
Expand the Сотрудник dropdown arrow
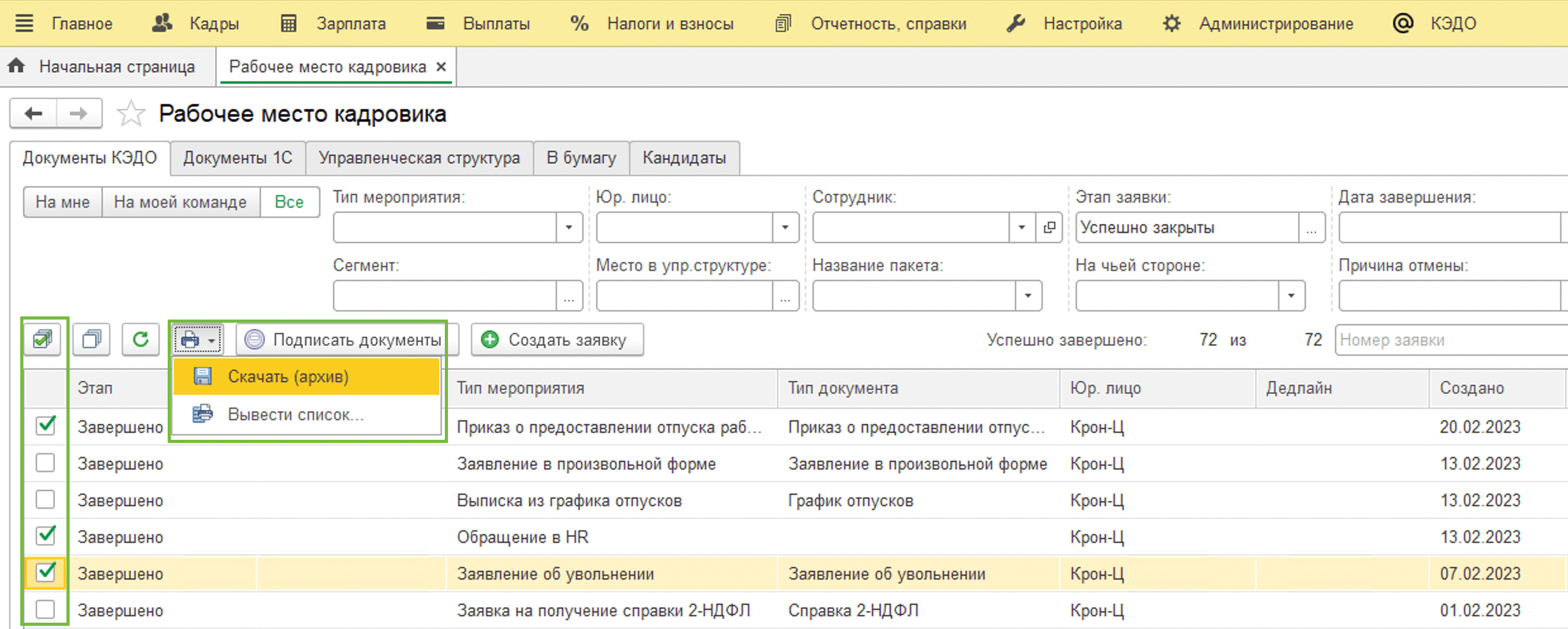(x=1022, y=227)
